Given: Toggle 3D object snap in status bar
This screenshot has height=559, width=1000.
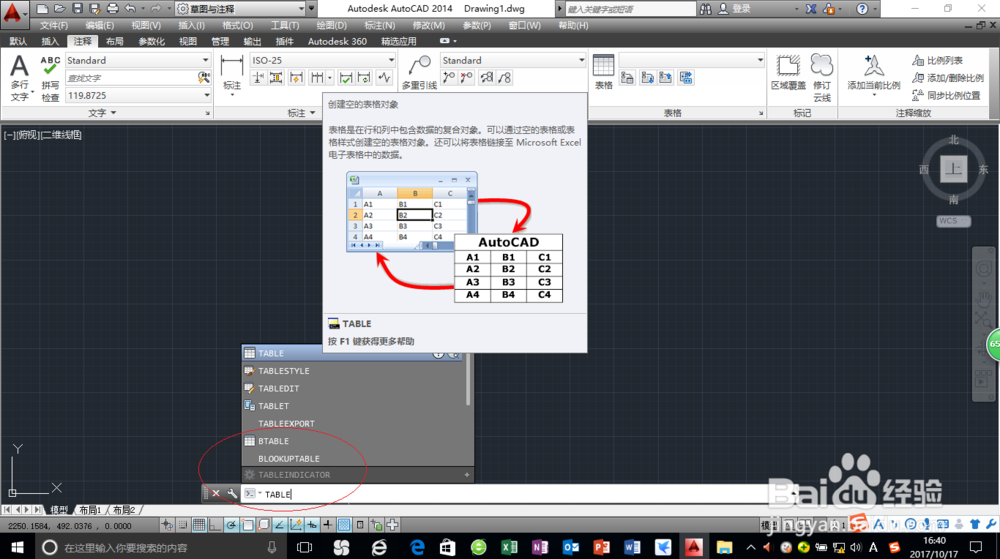Looking at the screenshot, I should (263, 525).
